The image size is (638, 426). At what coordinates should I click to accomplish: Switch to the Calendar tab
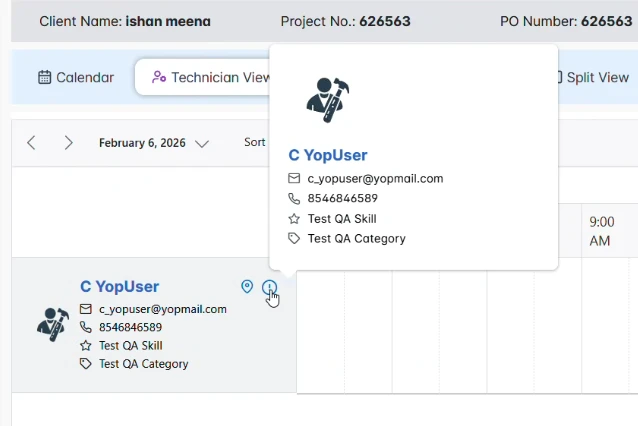(76, 77)
